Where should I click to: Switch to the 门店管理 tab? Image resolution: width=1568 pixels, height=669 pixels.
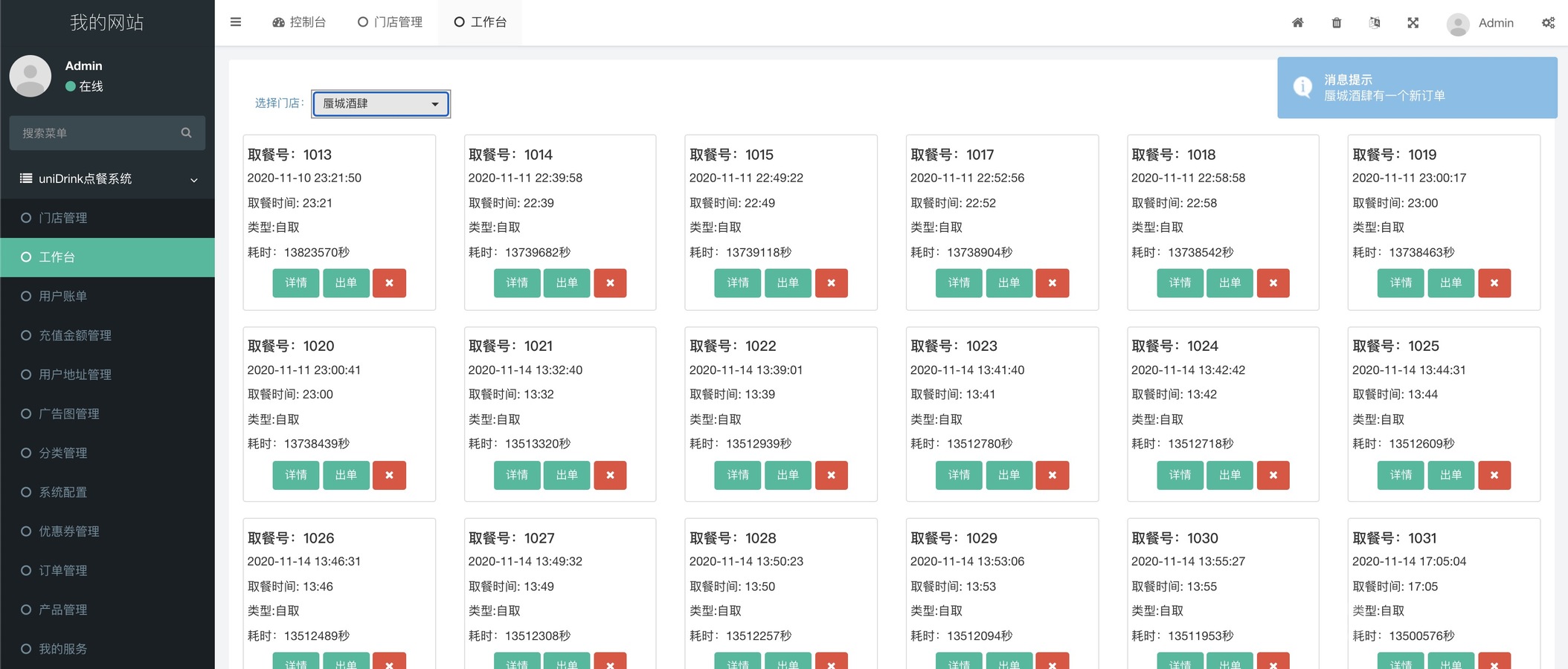tap(390, 22)
